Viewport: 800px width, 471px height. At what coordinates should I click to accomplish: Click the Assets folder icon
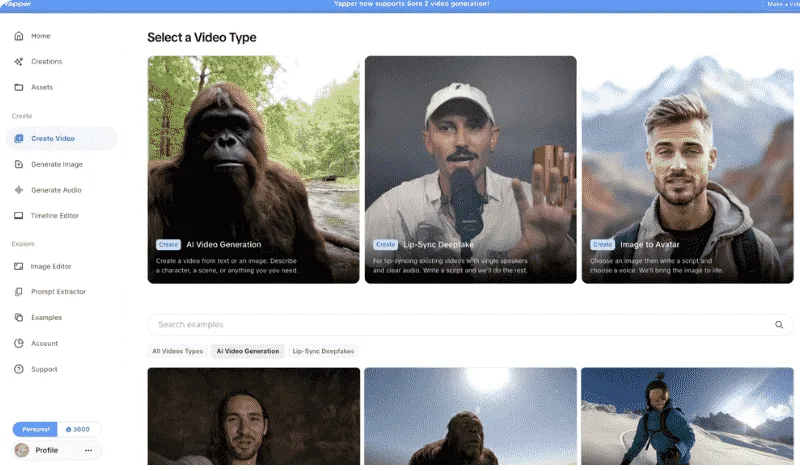19,87
